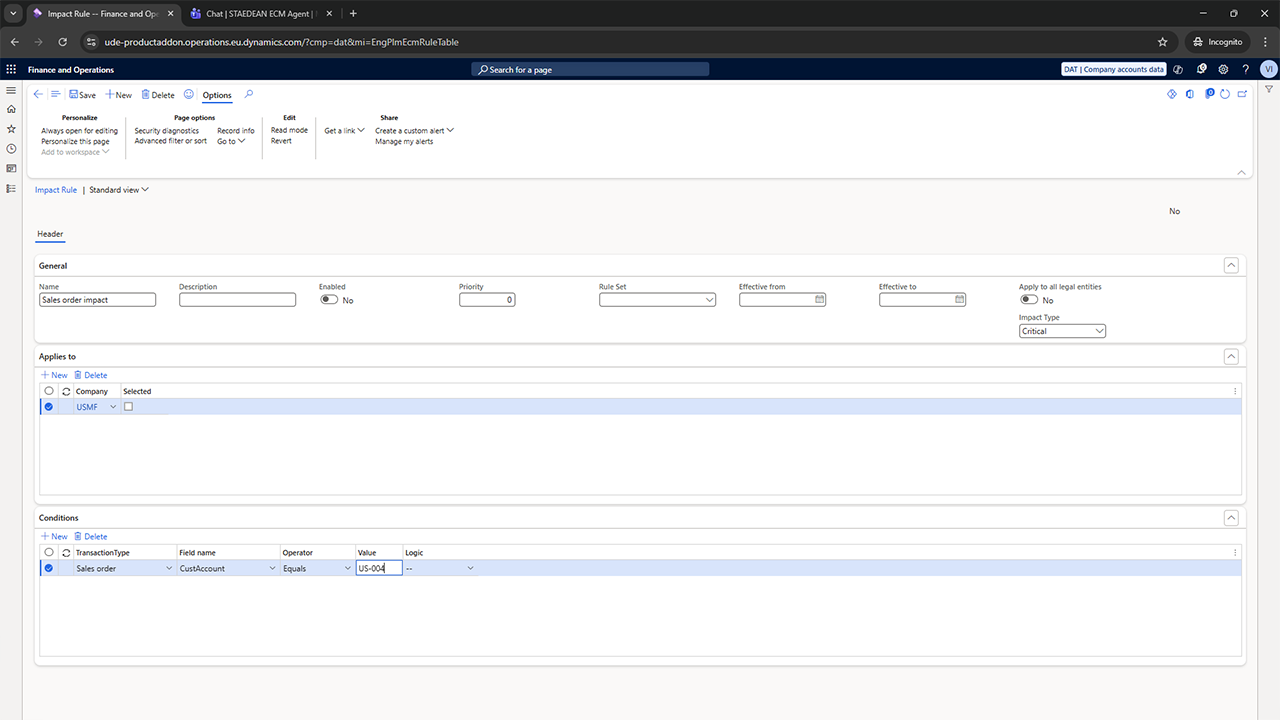Open Conditions grid options three-dot menu
Image resolution: width=1280 pixels, height=720 pixels.
(1235, 552)
